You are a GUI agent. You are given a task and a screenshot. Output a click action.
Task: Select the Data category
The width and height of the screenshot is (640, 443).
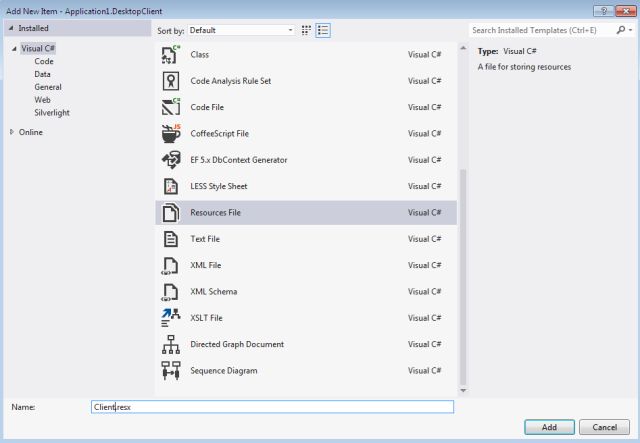coord(42,74)
